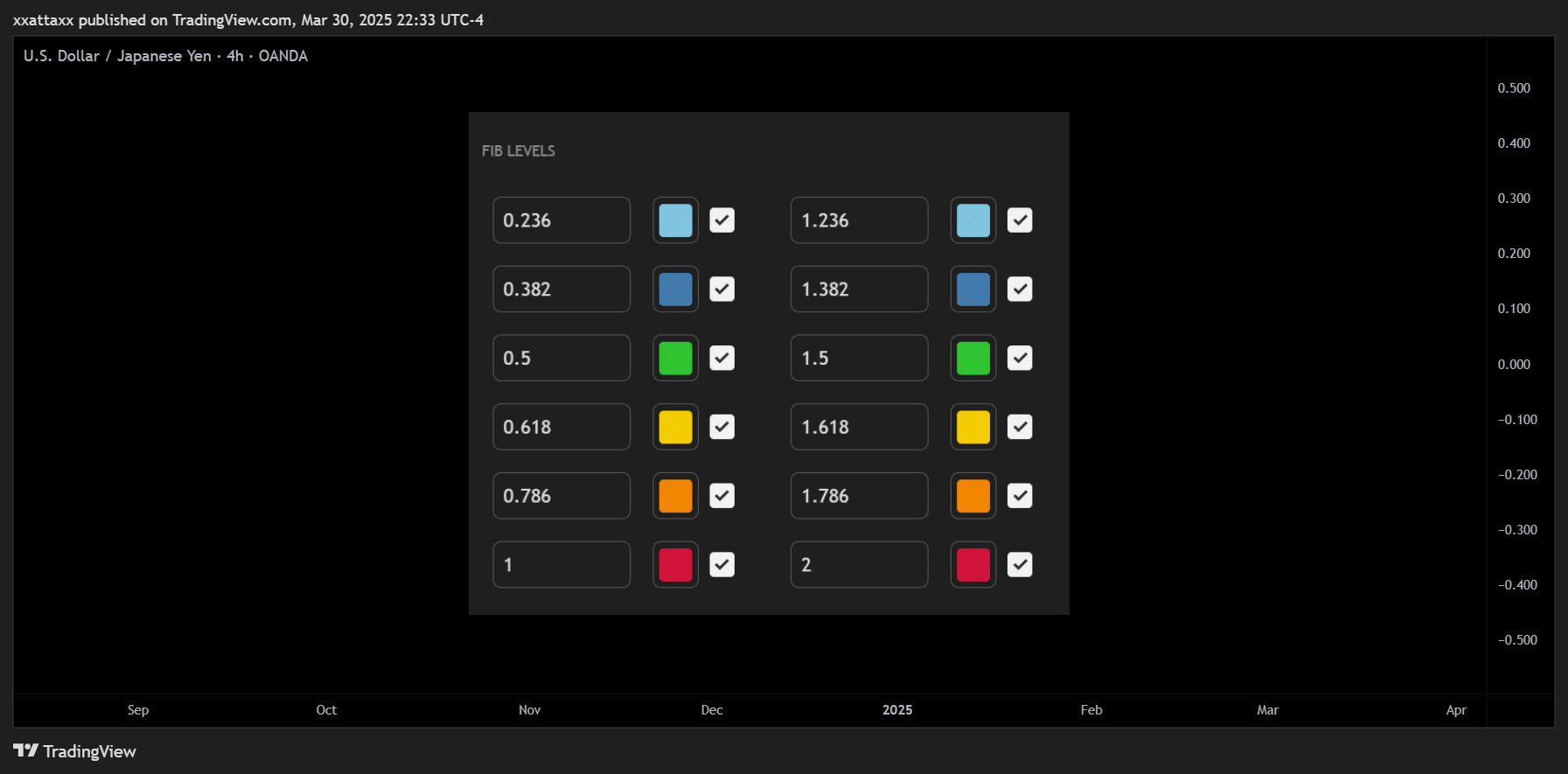Viewport: 1568px width, 774px height.
Task: Disable the 0.786 level checkbox
Action: pyautogui.click(x=721, y=496)
